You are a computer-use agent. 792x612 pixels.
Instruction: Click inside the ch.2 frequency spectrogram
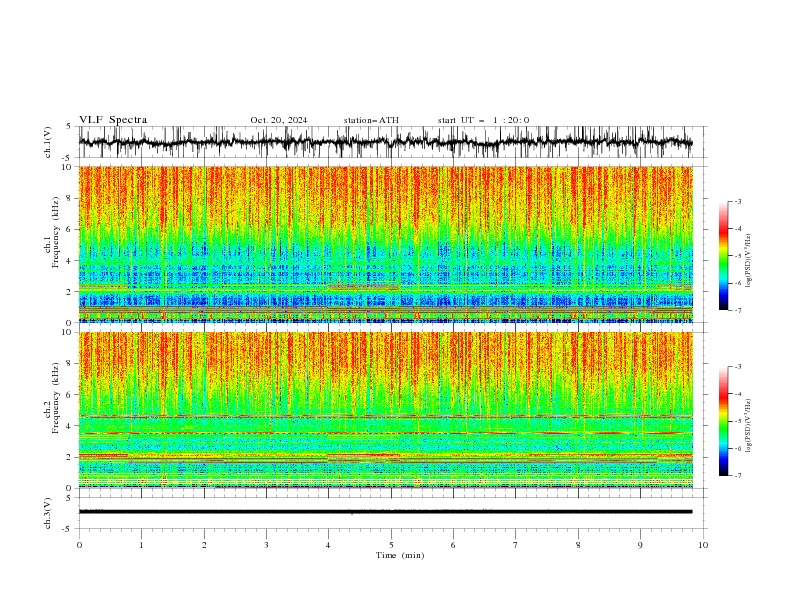(385, 410)
